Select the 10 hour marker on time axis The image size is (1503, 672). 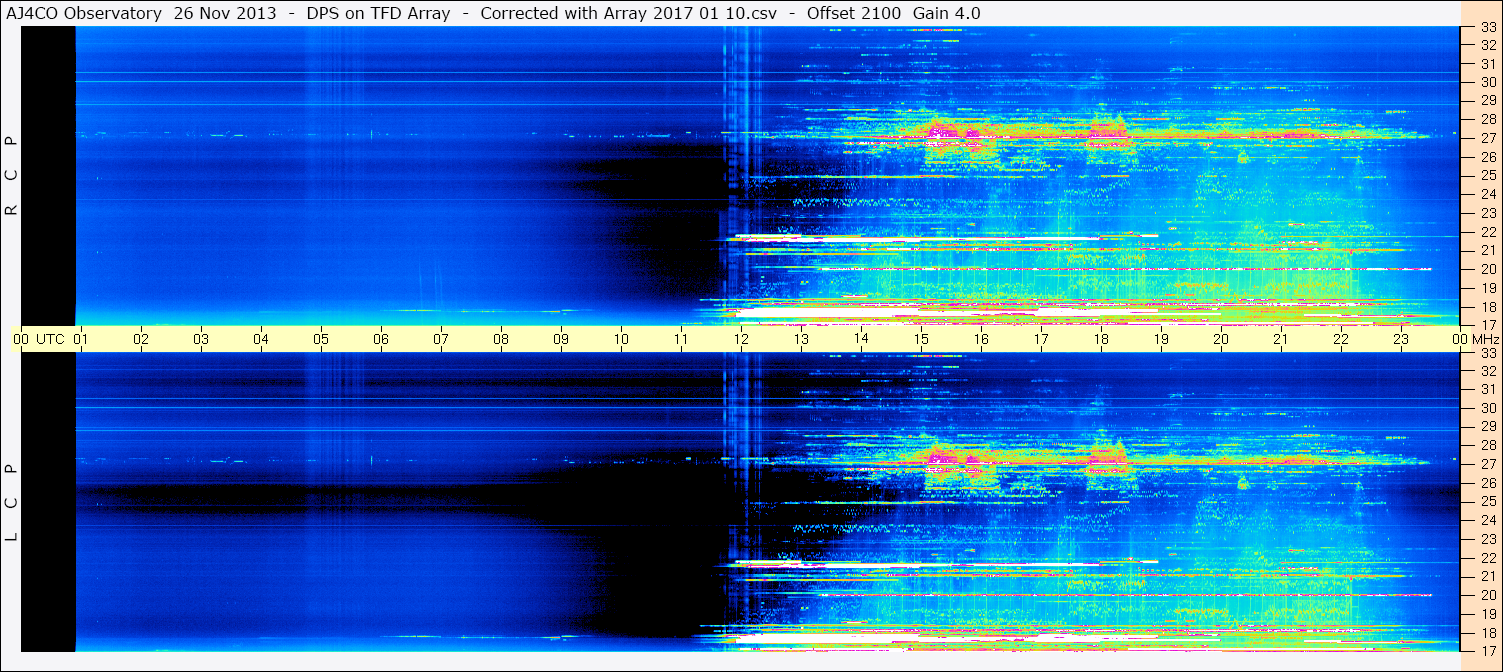click(x=621, y=339)
